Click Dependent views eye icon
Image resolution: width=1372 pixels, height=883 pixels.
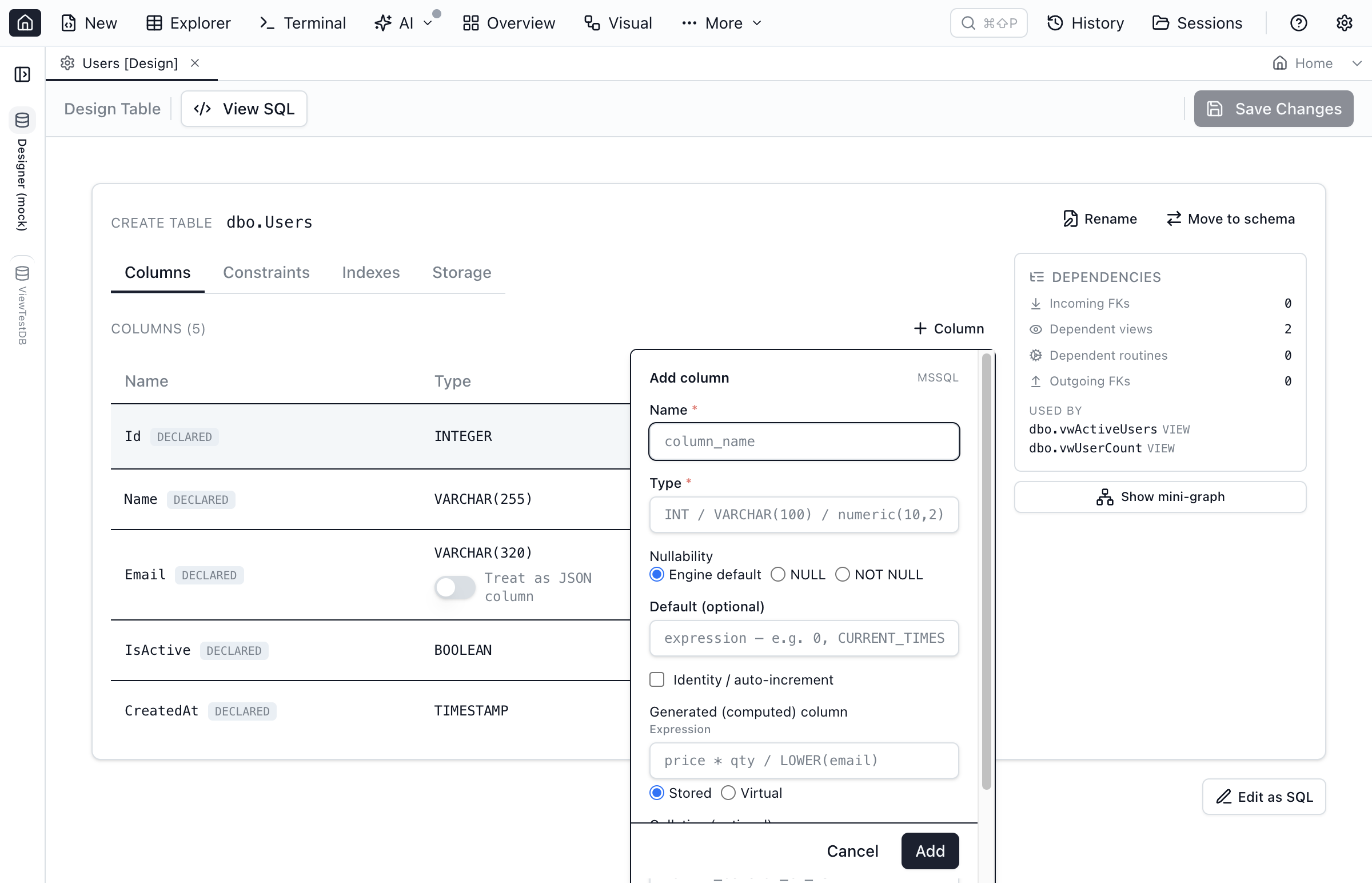click(1036, 329)
